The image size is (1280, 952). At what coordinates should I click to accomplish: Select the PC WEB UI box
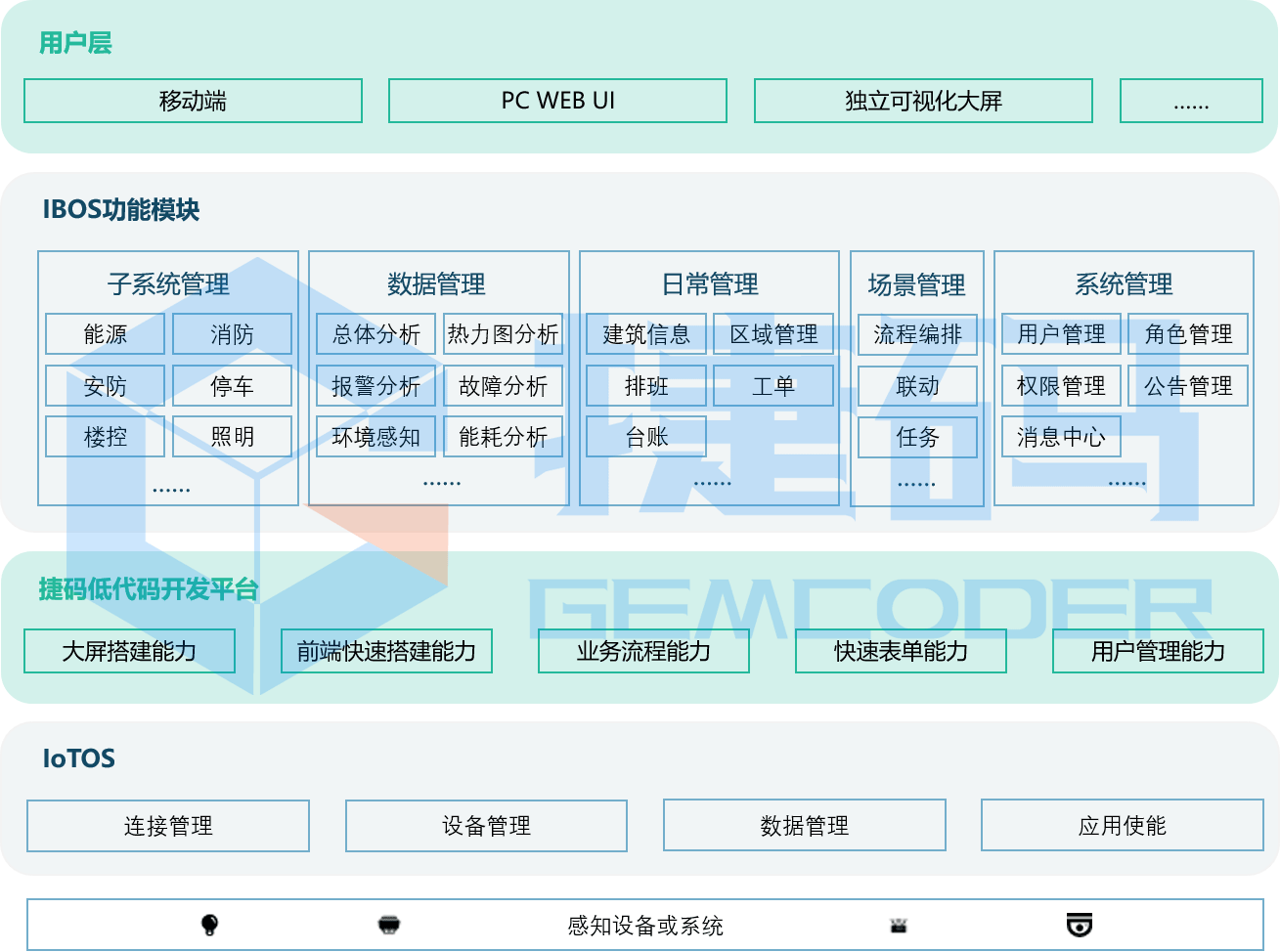pos(558,101)
